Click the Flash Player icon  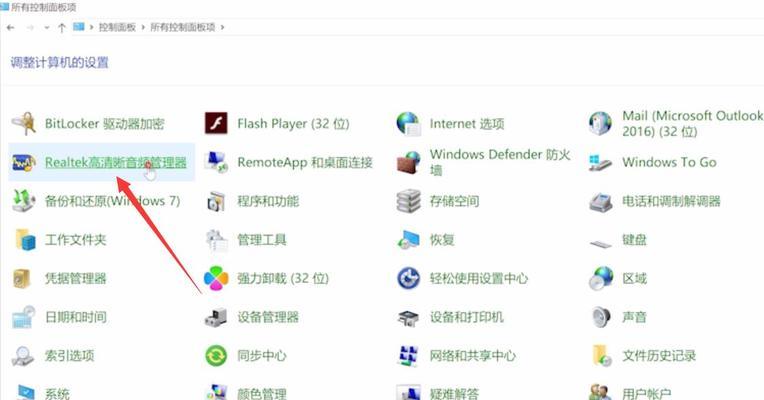point(216,123)
